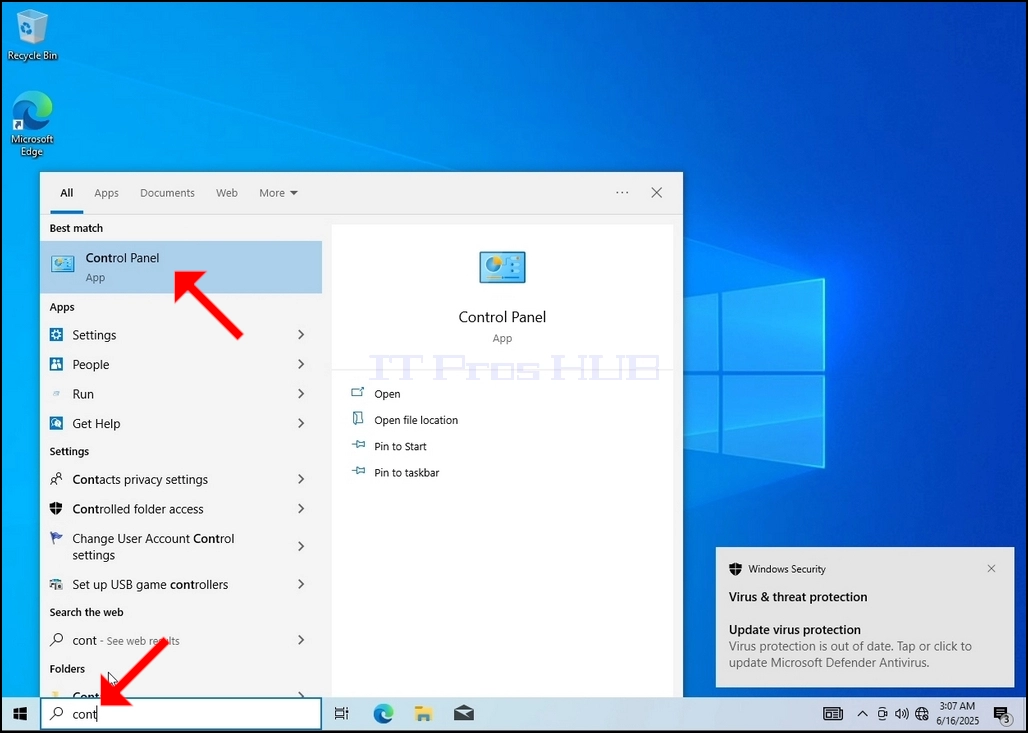Click the taskbar clock and date
Viewport: 1028px width, 733px height.
click(957, 714)
